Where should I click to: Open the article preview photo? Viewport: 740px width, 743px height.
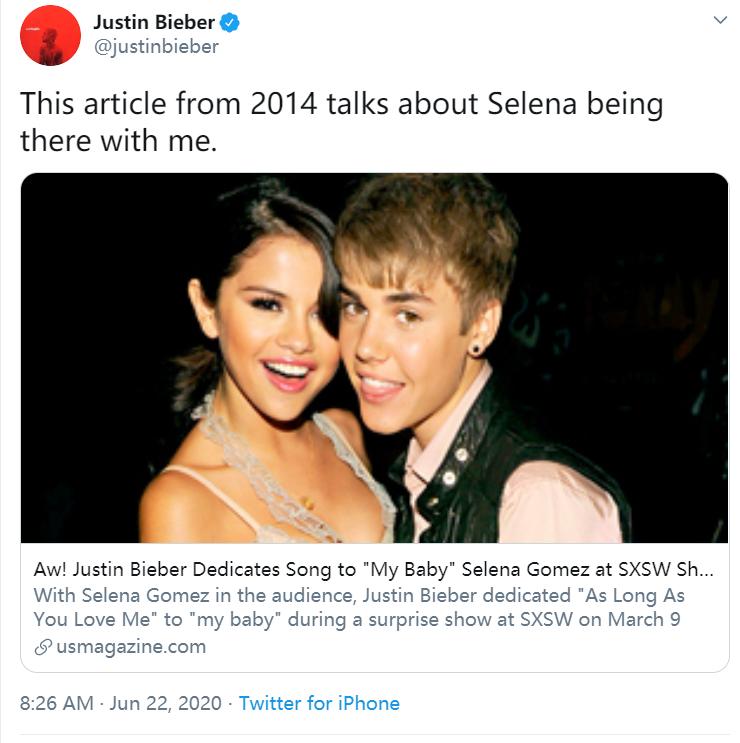pos(374,357)
